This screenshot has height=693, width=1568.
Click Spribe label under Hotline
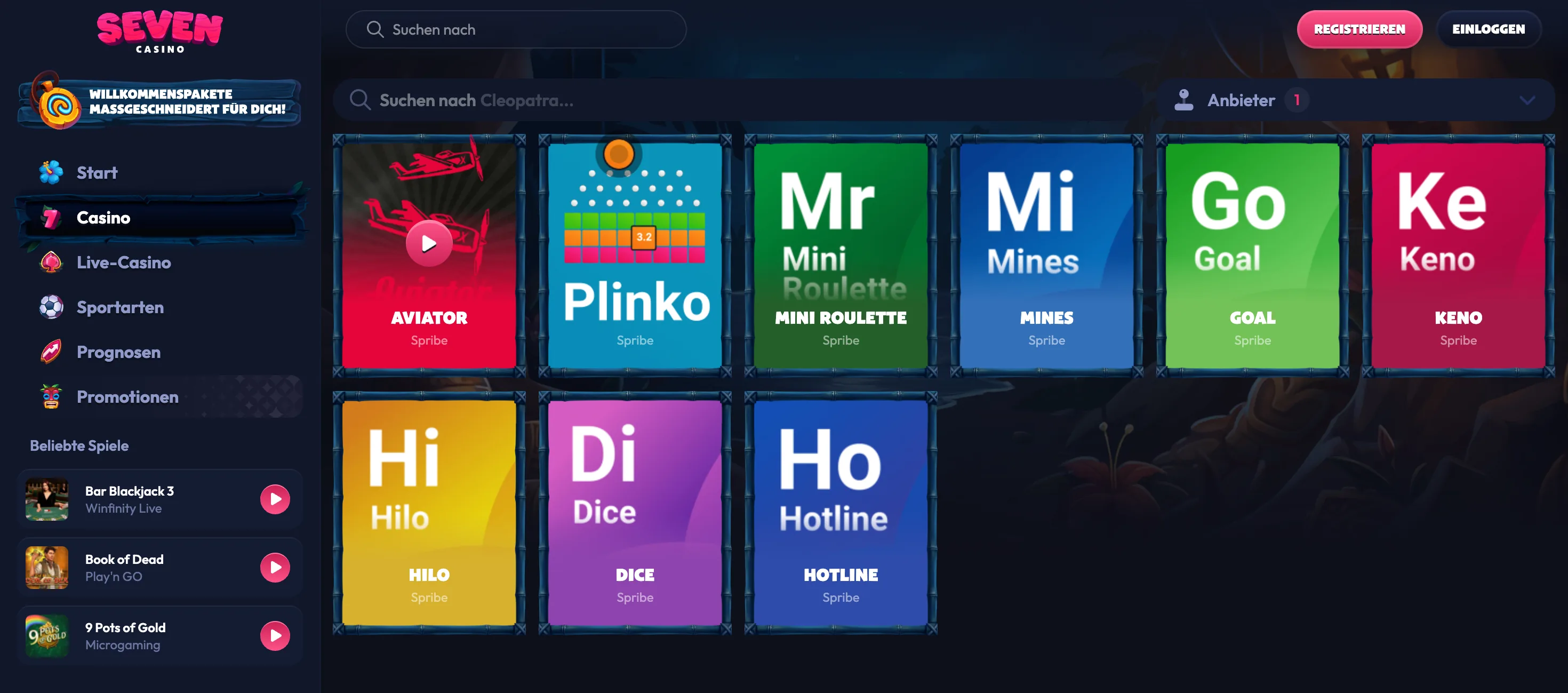coord(841,598)
